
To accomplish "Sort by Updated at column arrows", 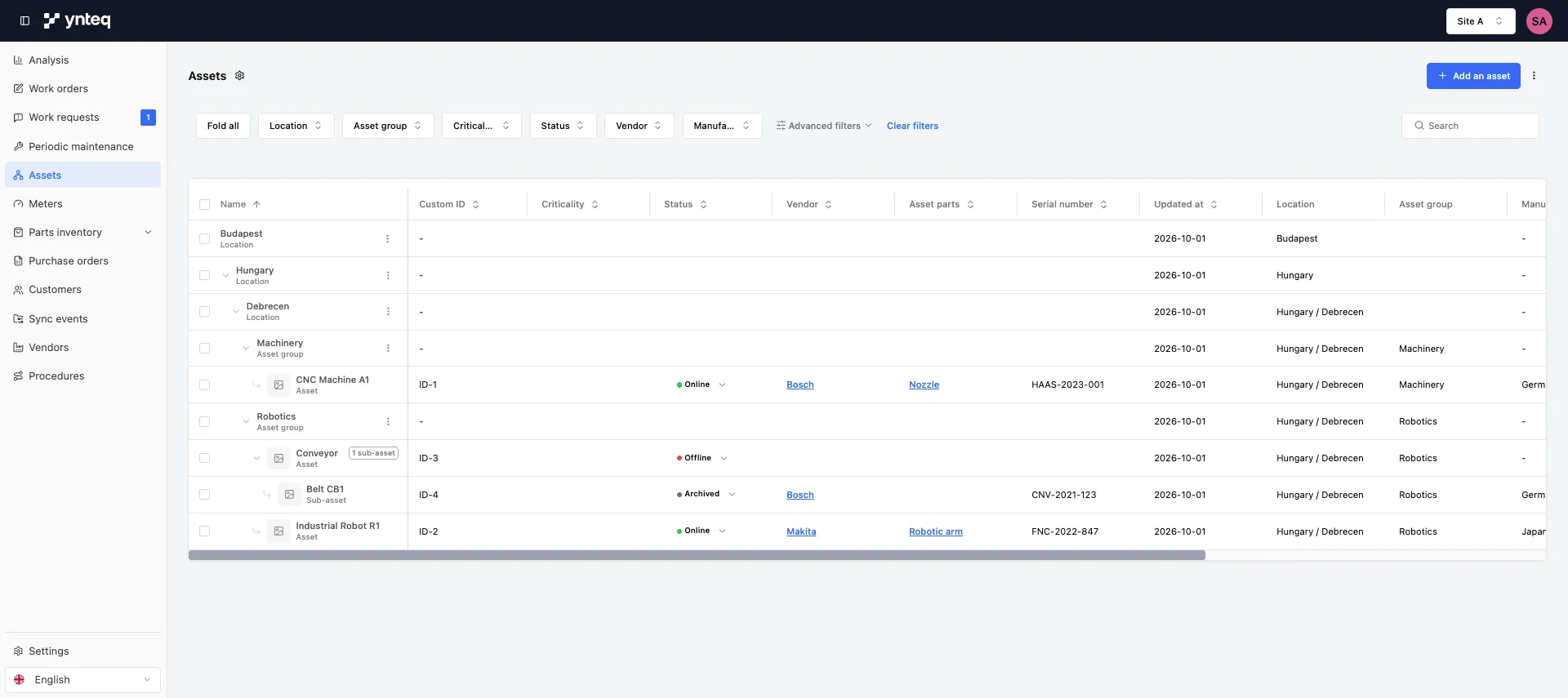I will [1214, 205].
